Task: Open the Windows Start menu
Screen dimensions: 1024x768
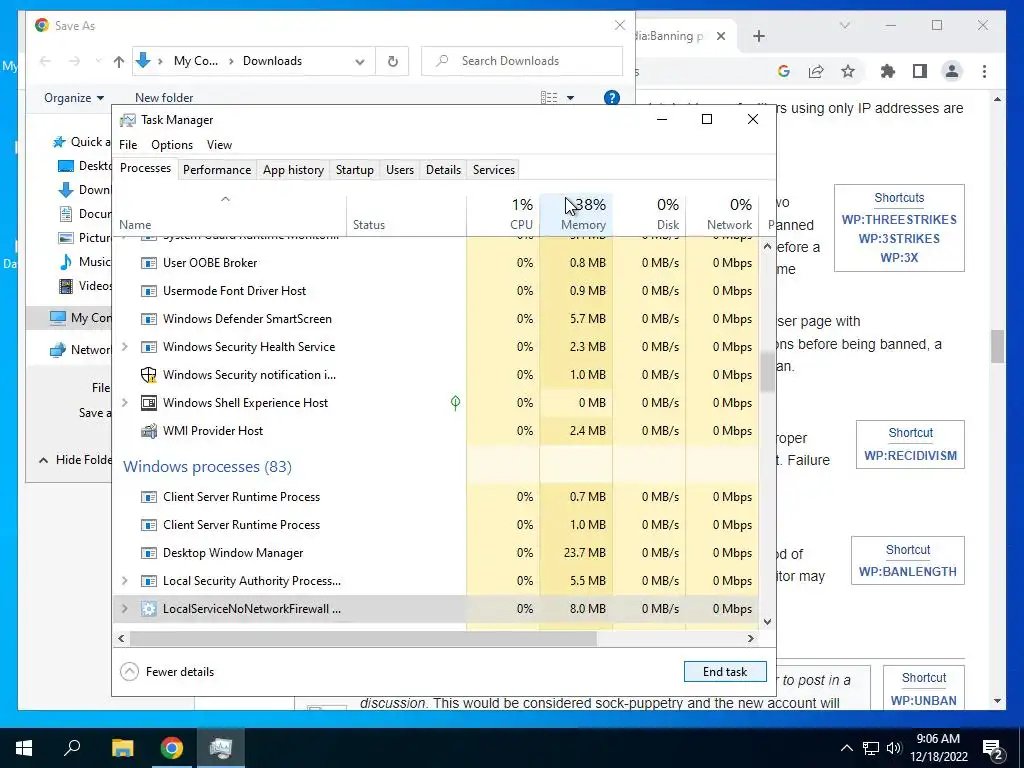Action: pyautogui.click(x=24, y=748)
